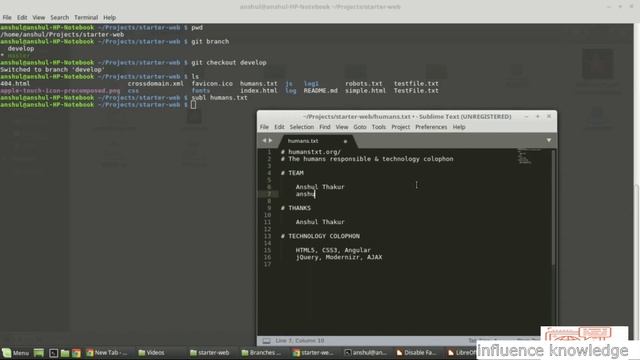
Task: Click 'jQuery, Modernizr, AJAX' text line
Action: click(339, 258)
